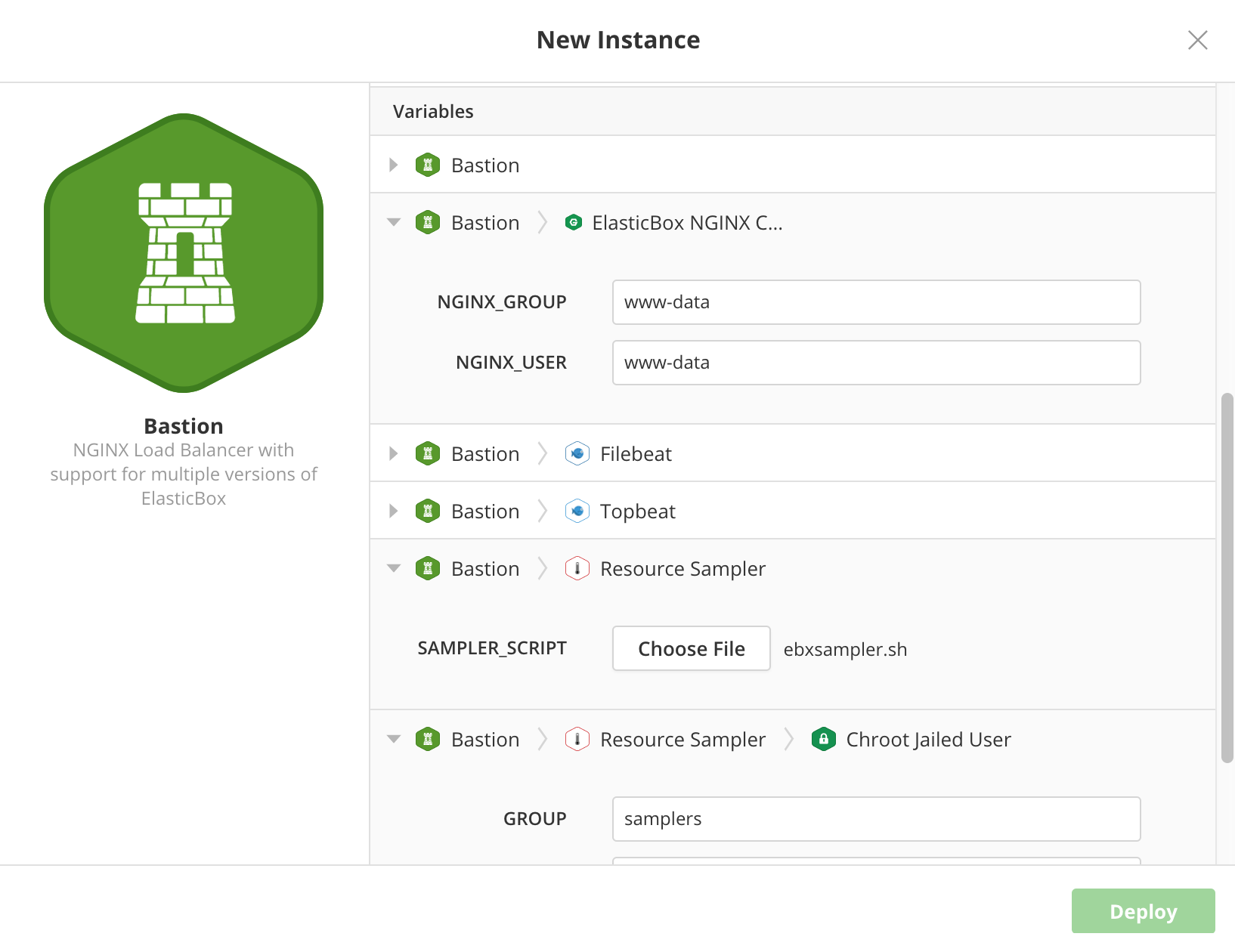Click the Bastion icon in first row

[x=428, y=165]
